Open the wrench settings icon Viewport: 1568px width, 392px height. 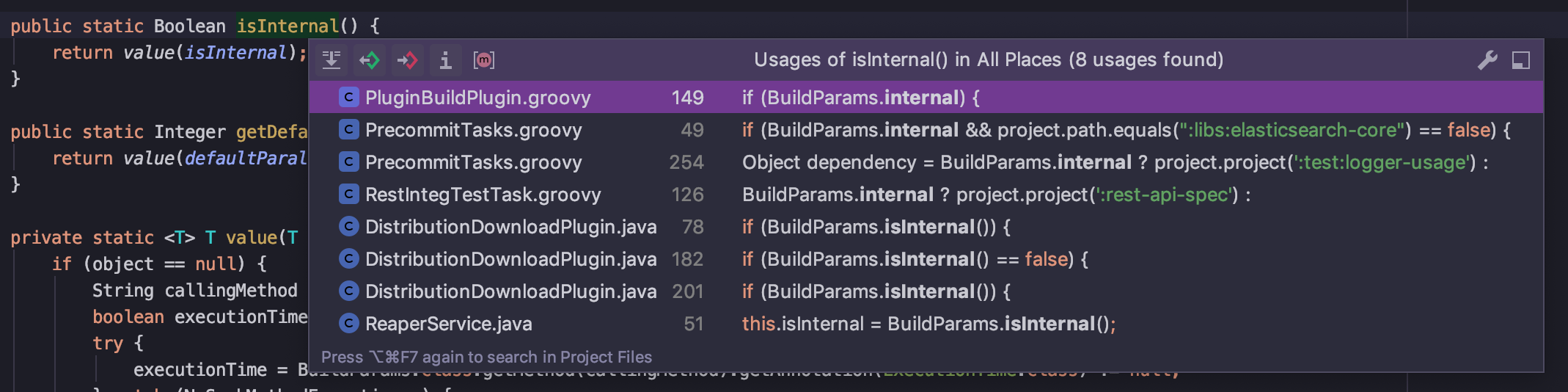tap(1487, 60)
